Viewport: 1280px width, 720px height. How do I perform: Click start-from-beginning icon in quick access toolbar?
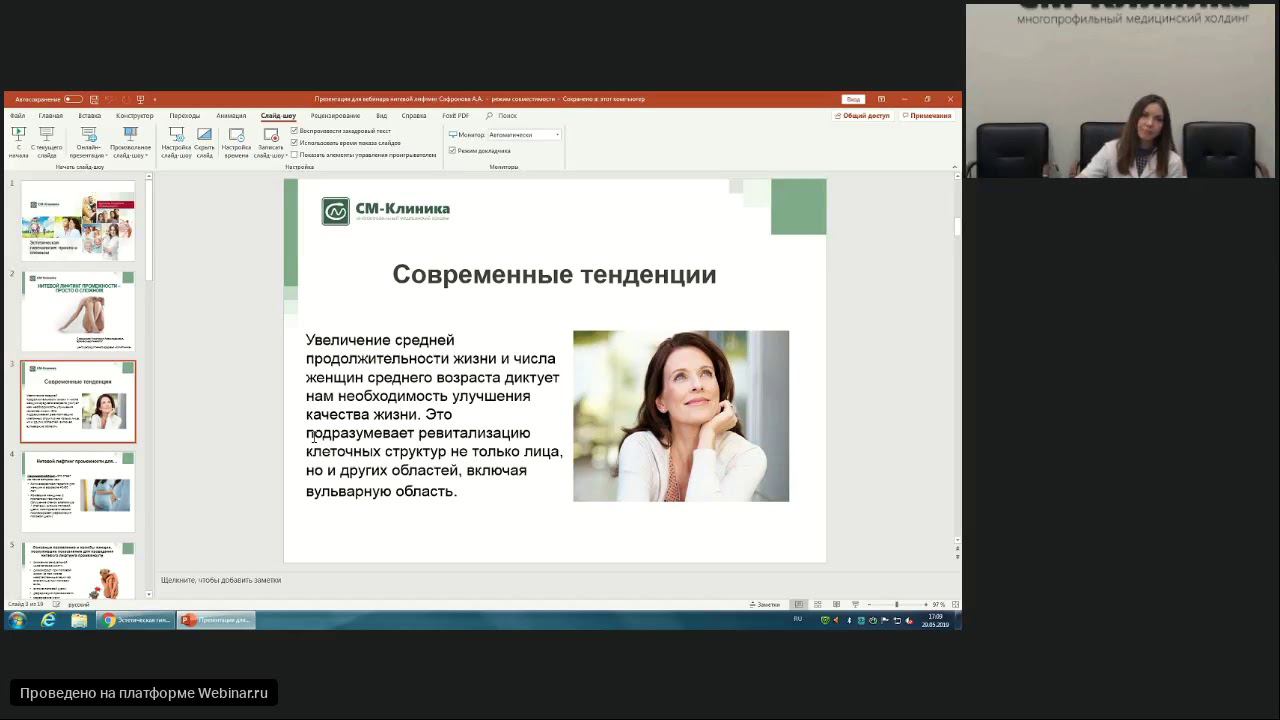click(140, 99)
